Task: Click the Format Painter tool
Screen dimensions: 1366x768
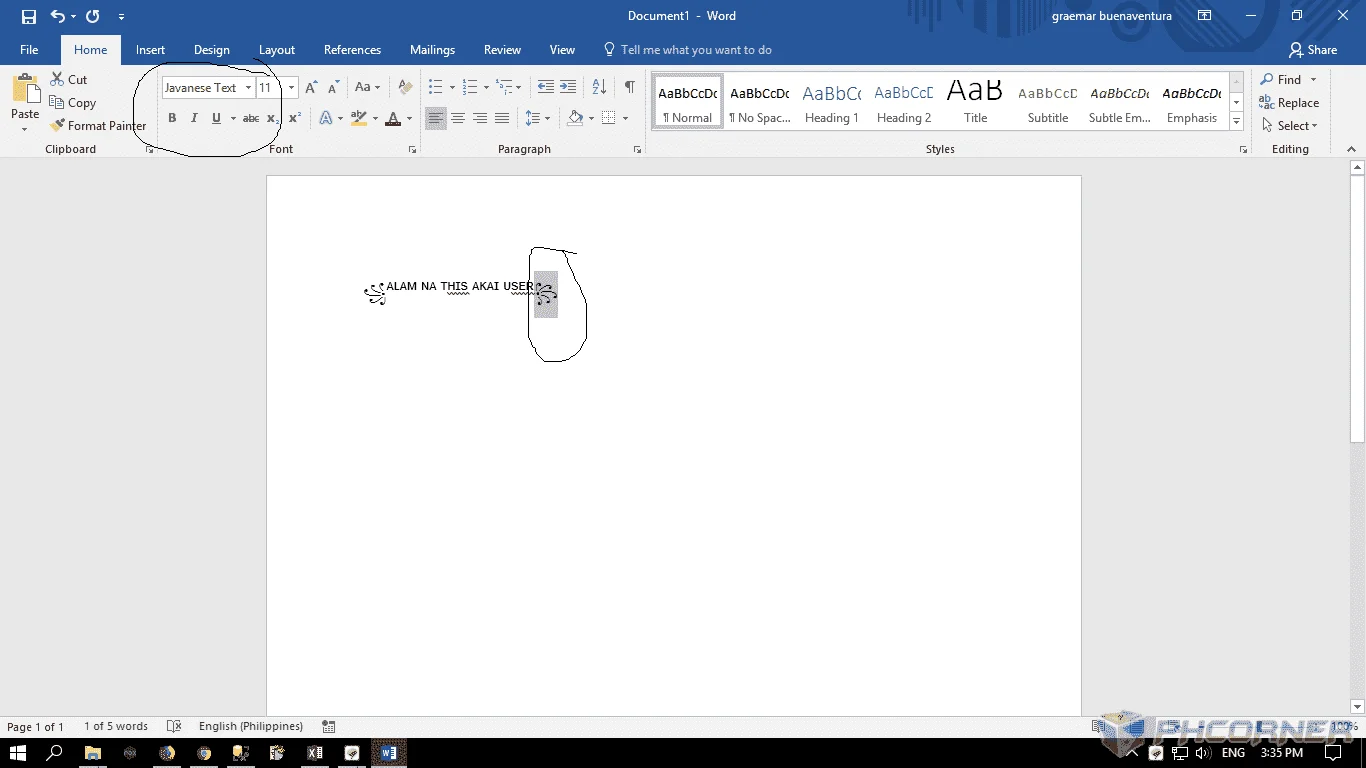Action: click(x=98, y=126)
